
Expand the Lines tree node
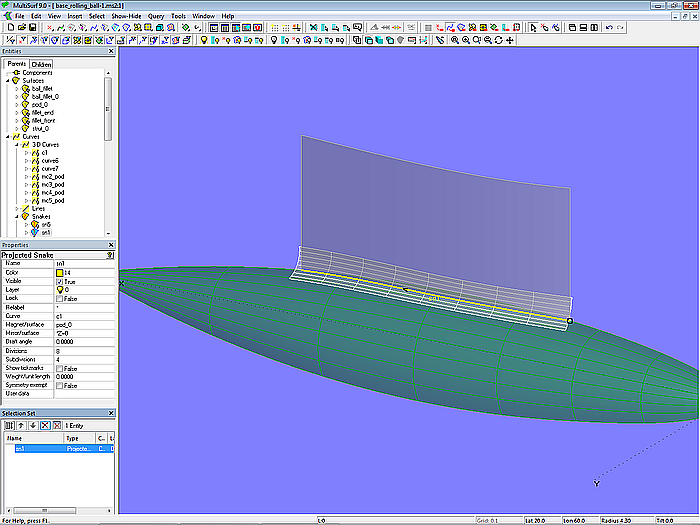click(16, 208)
